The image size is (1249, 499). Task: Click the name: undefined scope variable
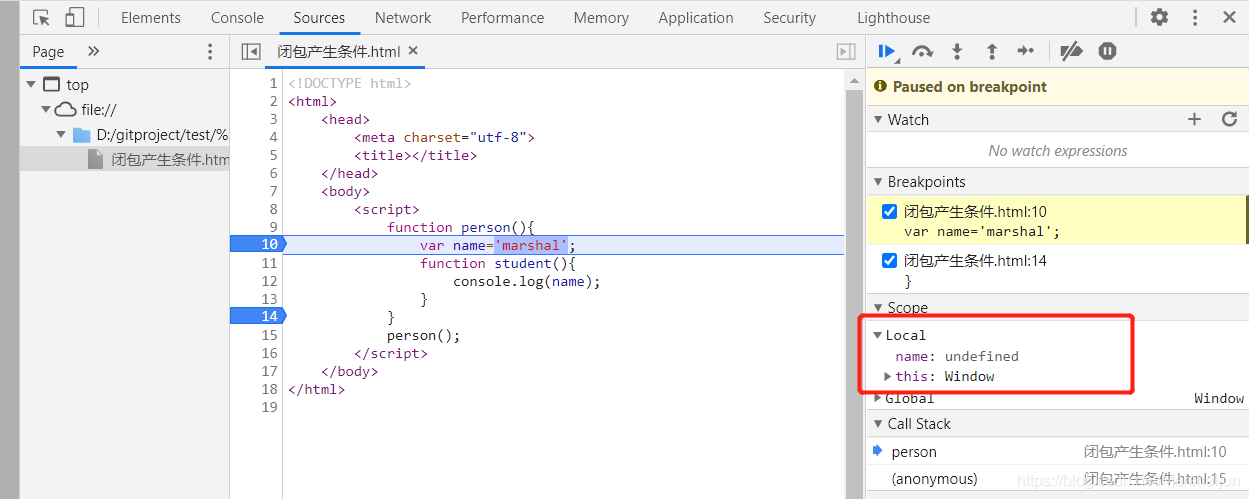(x=957, y=356)
